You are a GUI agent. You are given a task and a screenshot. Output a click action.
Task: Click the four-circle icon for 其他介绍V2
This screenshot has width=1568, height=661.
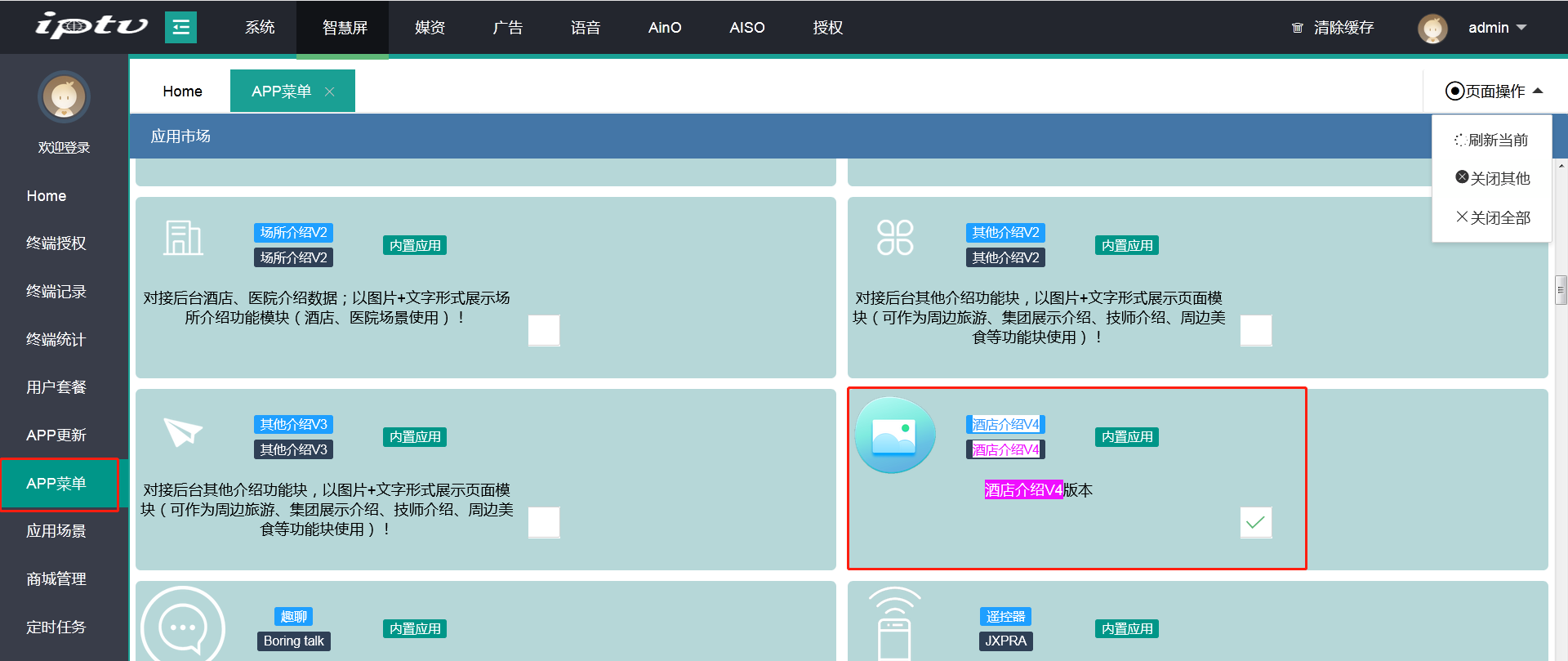tap(895, 238)
